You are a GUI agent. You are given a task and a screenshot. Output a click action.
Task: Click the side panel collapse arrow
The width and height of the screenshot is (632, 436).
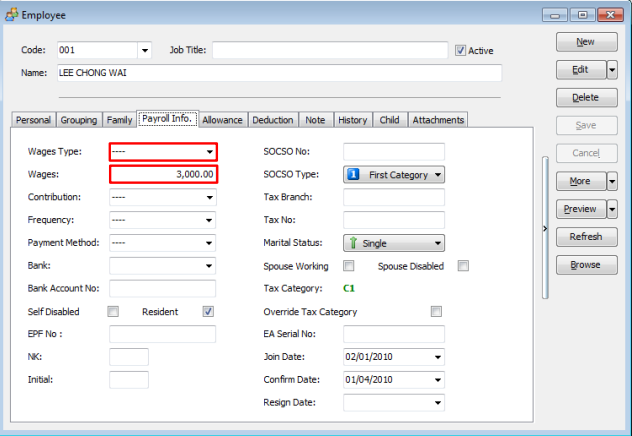click(x=544, y=229)
